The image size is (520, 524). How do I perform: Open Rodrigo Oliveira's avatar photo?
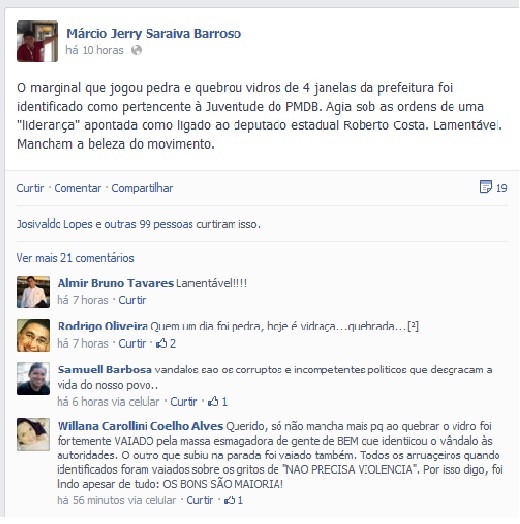(33, 335)
